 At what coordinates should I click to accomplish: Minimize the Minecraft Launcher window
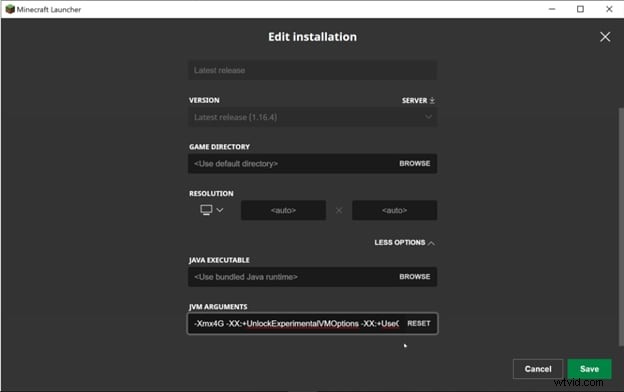click(552, 9)
